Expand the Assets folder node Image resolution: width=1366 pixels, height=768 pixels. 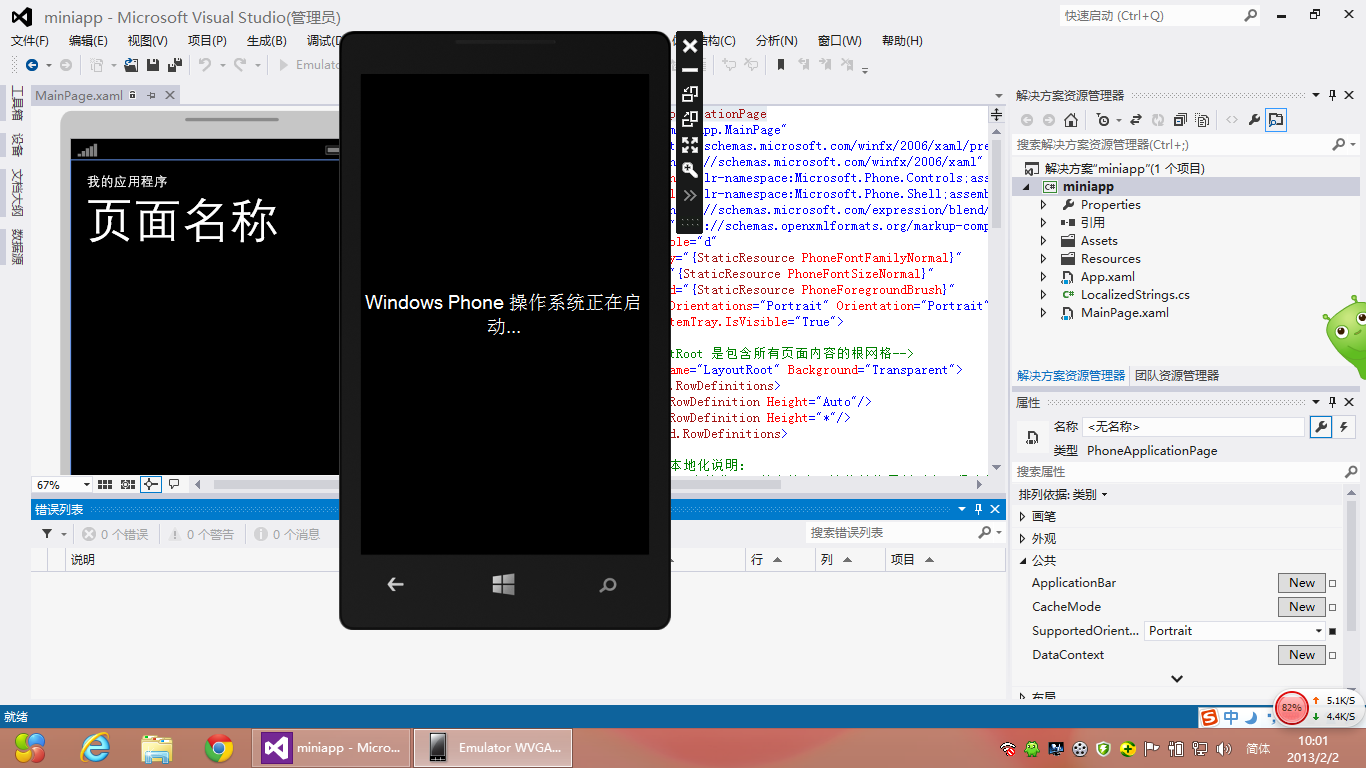pyautogui.click(x=1044, y=241)
